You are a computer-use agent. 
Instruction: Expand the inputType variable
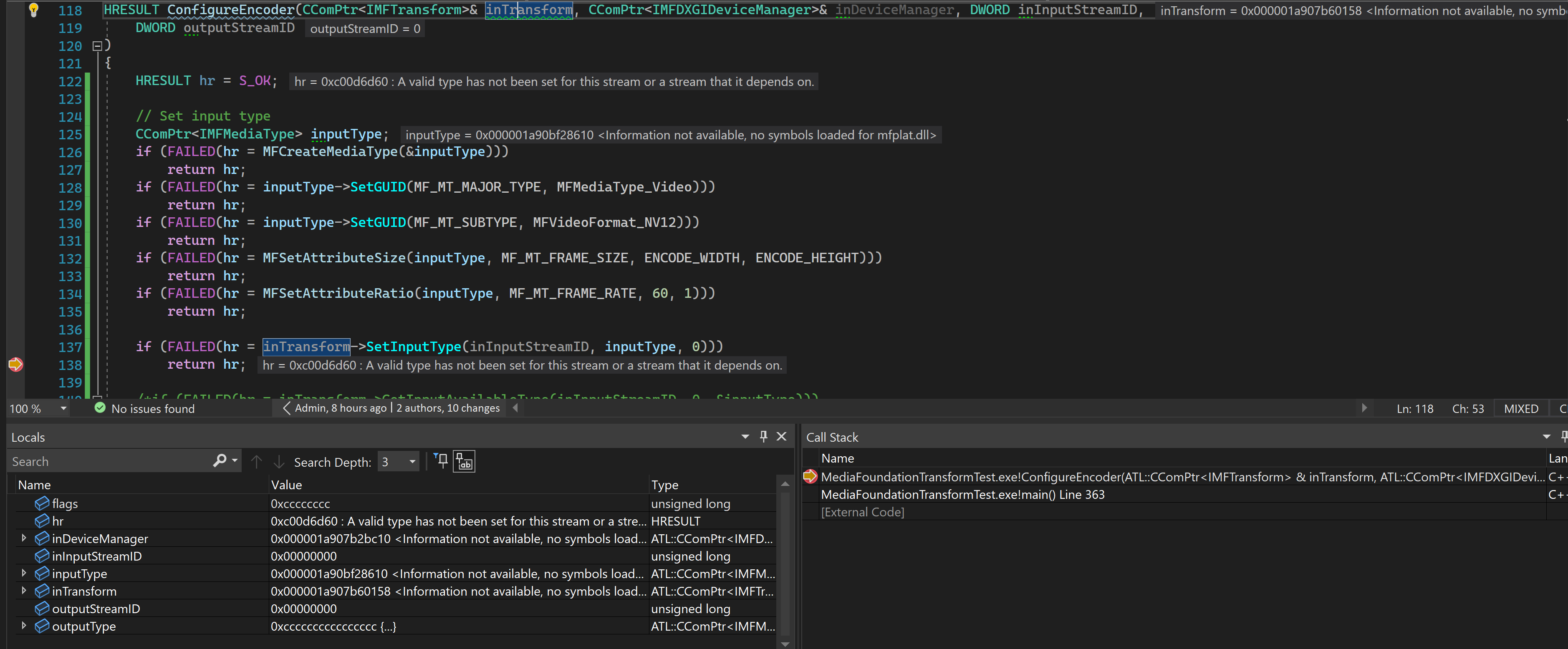coord(24,573)
